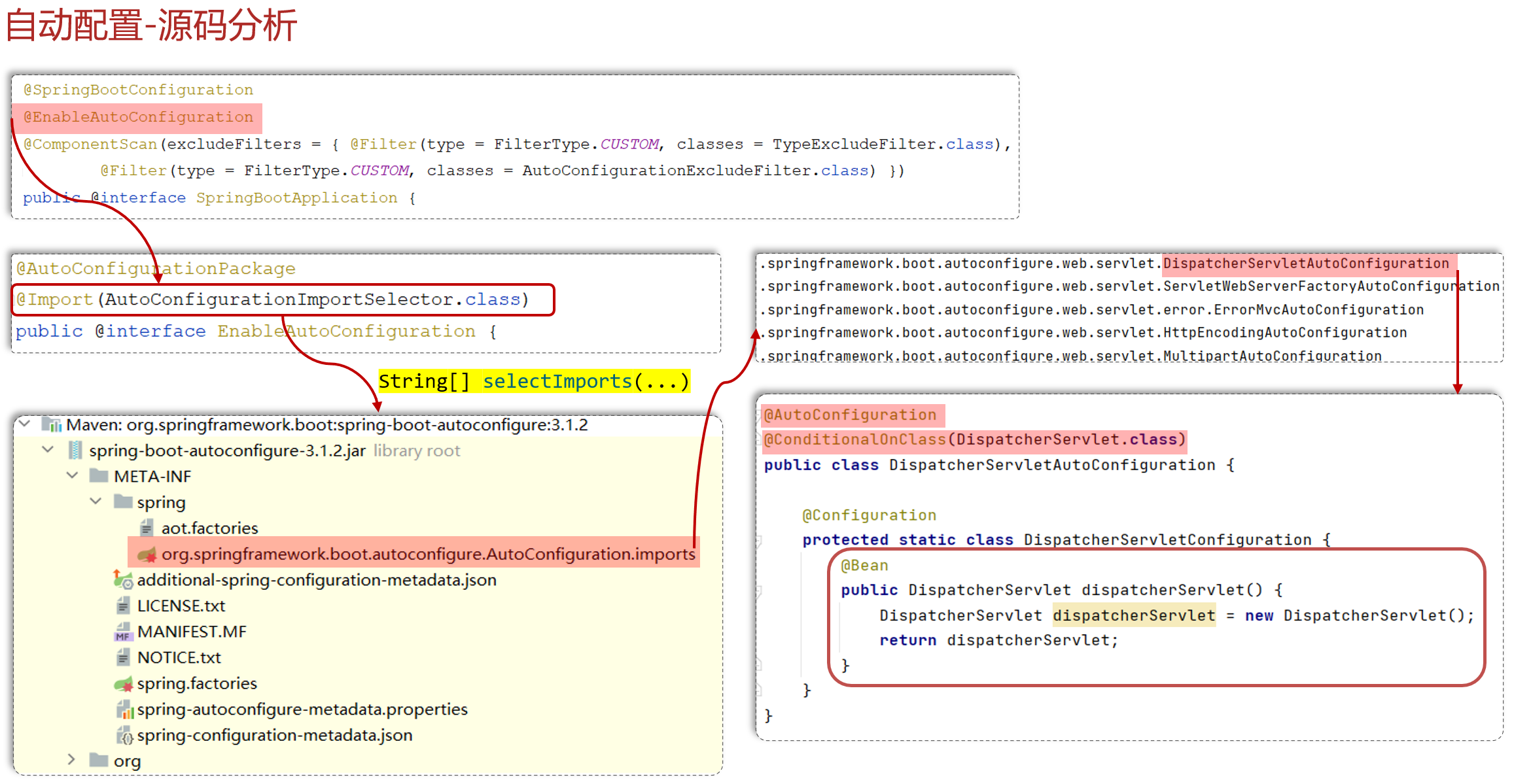Select spring-configuration-metadata.json in the tree

[x=274, y=736]
